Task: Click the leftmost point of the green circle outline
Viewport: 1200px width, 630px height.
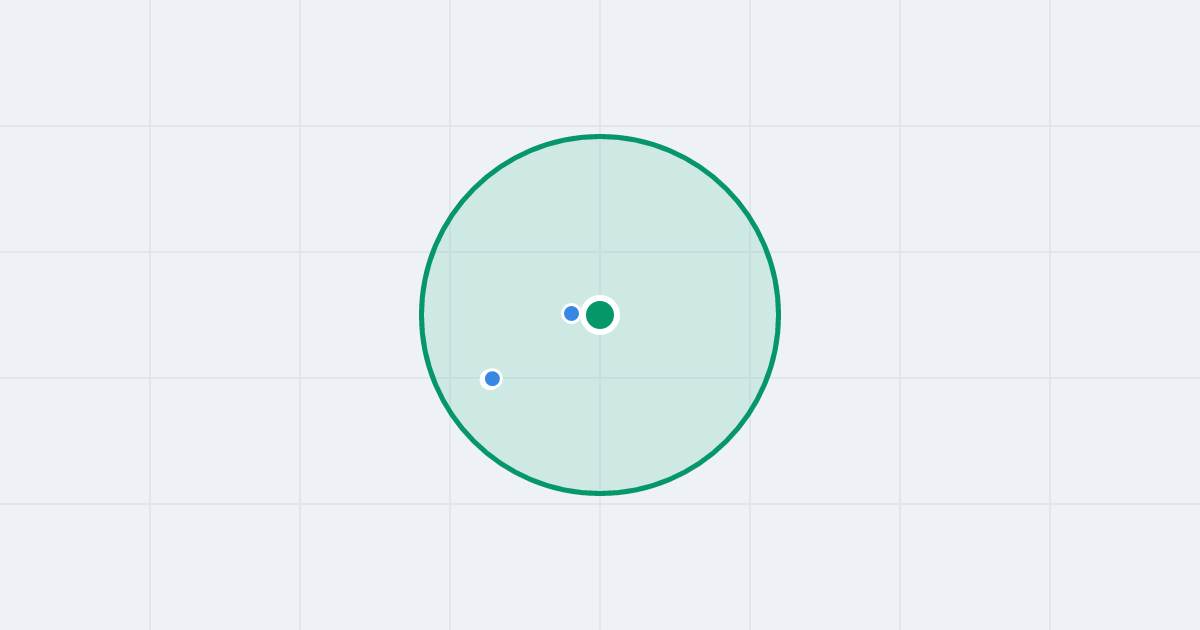Action: [x=422, y=315]
